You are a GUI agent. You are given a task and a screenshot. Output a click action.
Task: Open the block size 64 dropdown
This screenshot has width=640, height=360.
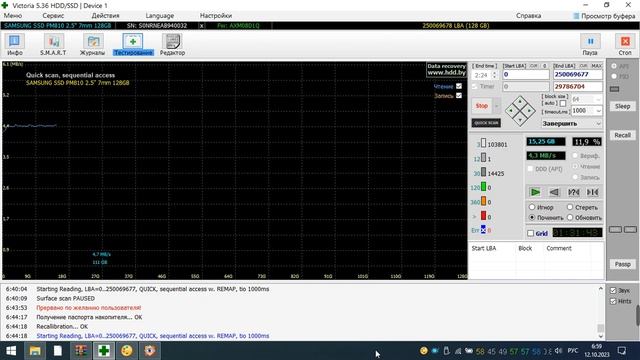(x=587, y=99)
